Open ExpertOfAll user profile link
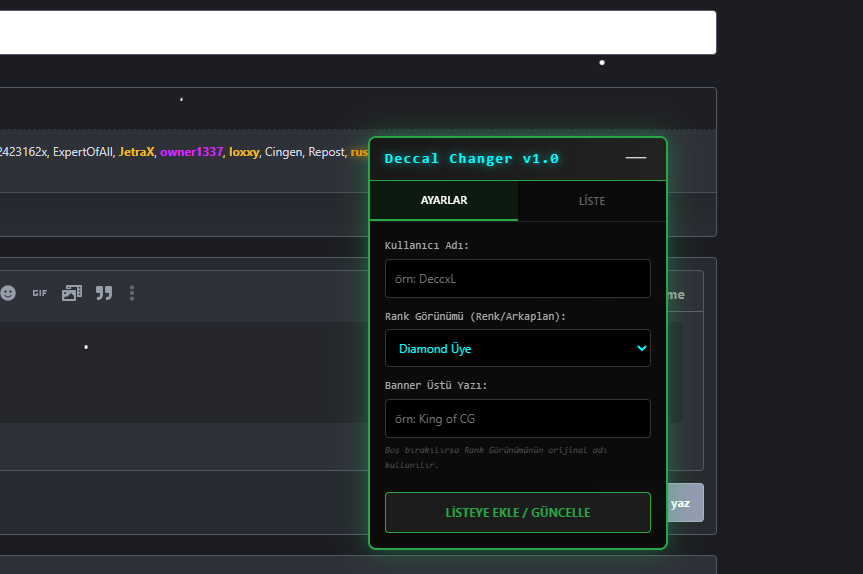Screen dimensions: 863x574 (83, 152)
